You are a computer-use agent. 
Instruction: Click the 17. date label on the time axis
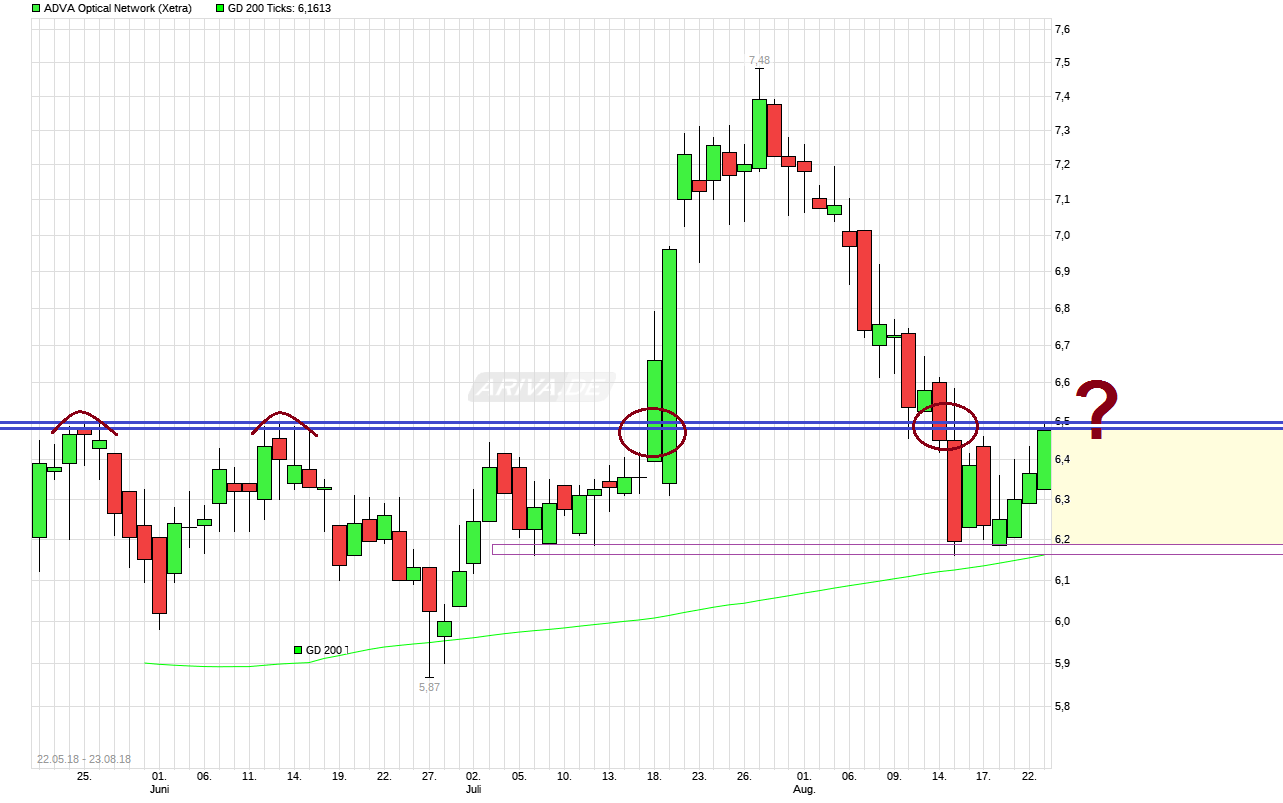984,776
